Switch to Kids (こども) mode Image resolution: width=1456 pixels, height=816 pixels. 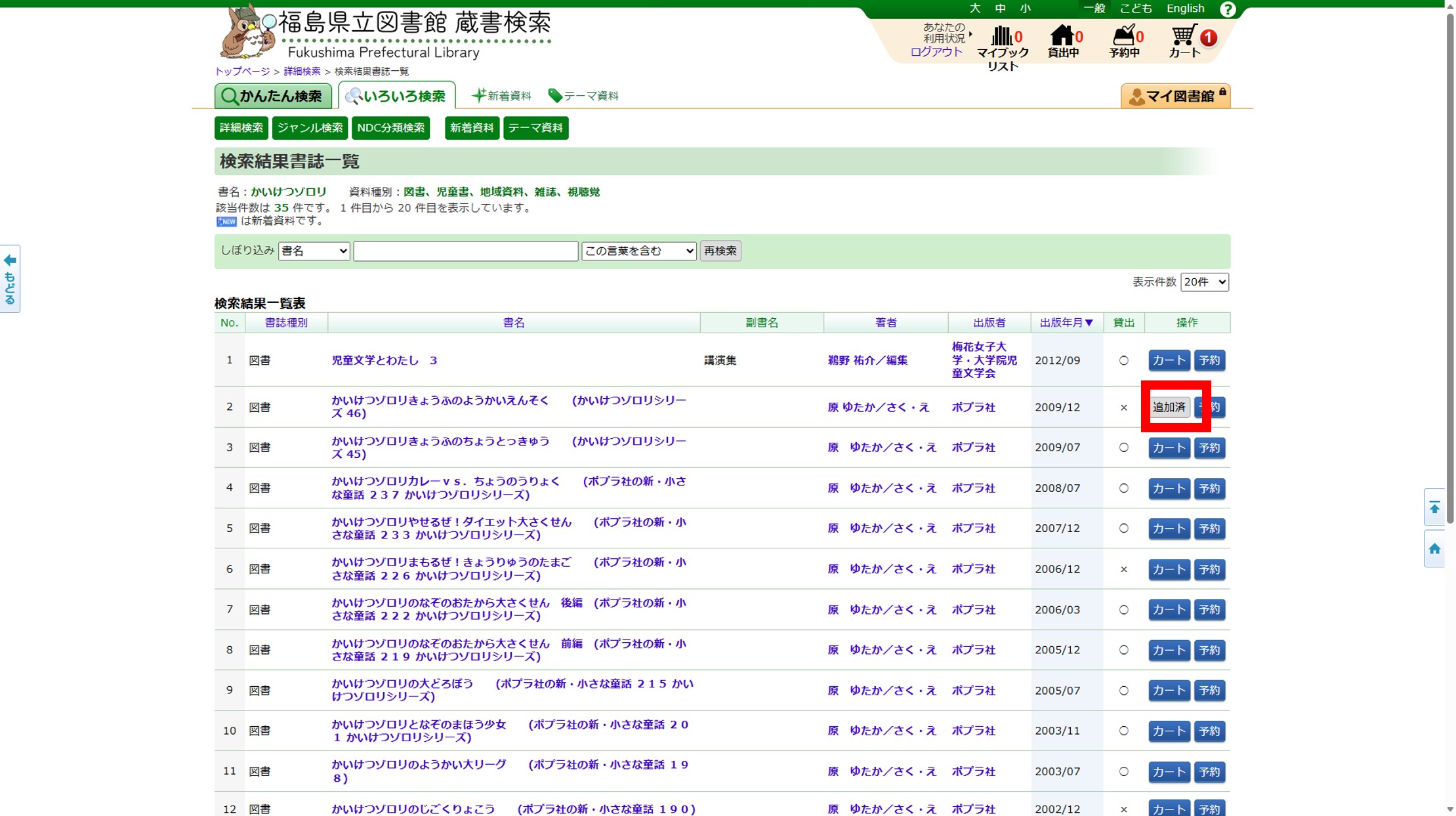coord(1135,9)
